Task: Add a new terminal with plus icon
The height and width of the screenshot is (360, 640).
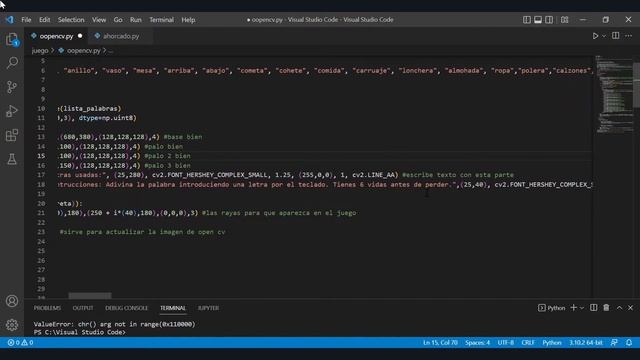Action: [x=573, y=308]
